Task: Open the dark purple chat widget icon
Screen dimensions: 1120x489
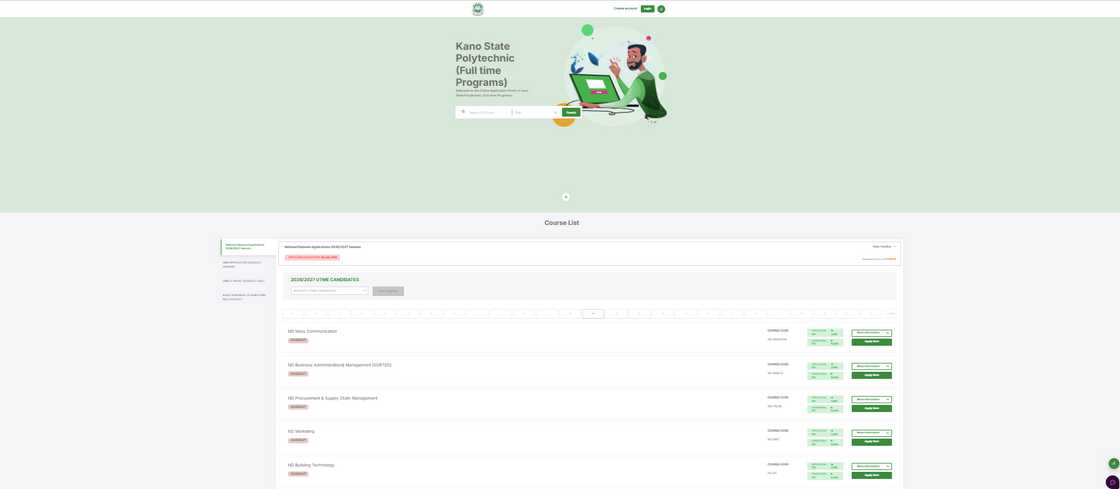Action: tap(1112, 482)
